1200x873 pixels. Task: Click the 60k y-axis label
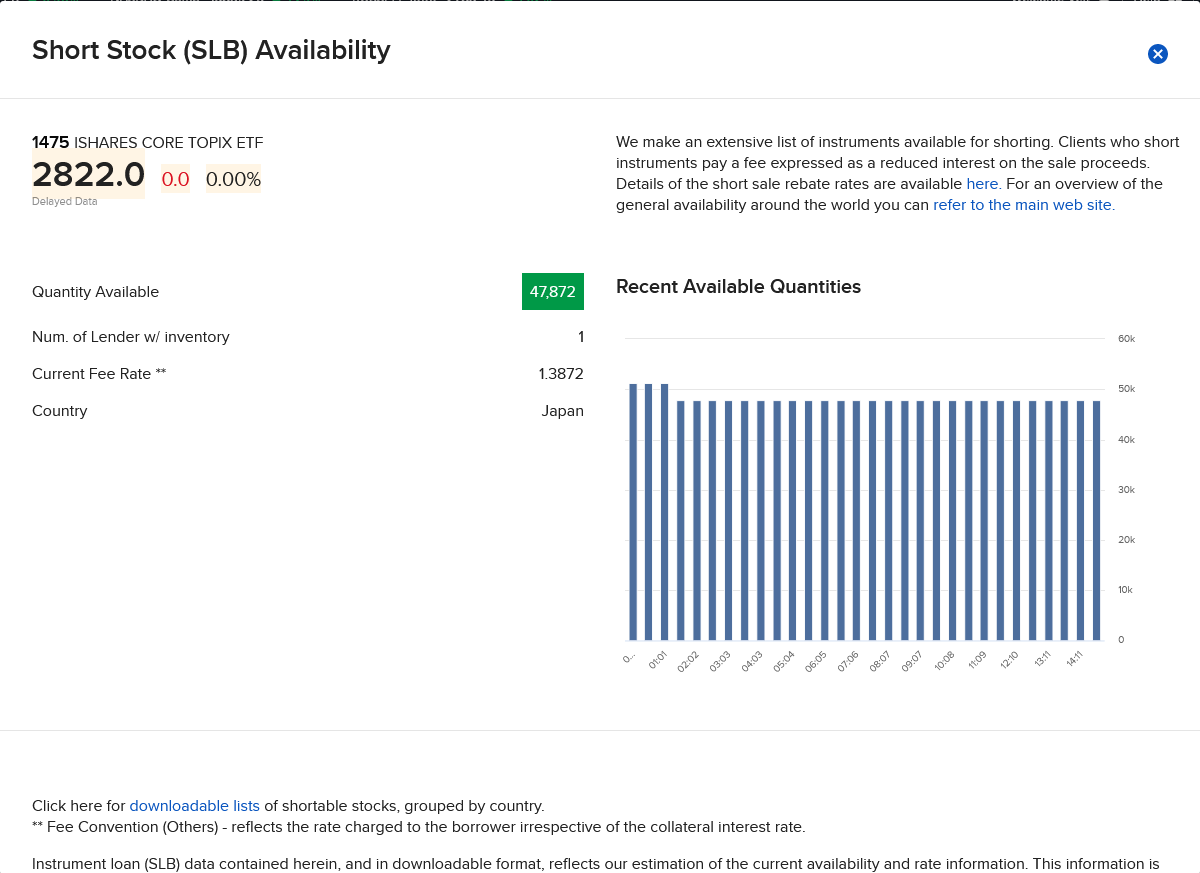(x=1126, y=339)
